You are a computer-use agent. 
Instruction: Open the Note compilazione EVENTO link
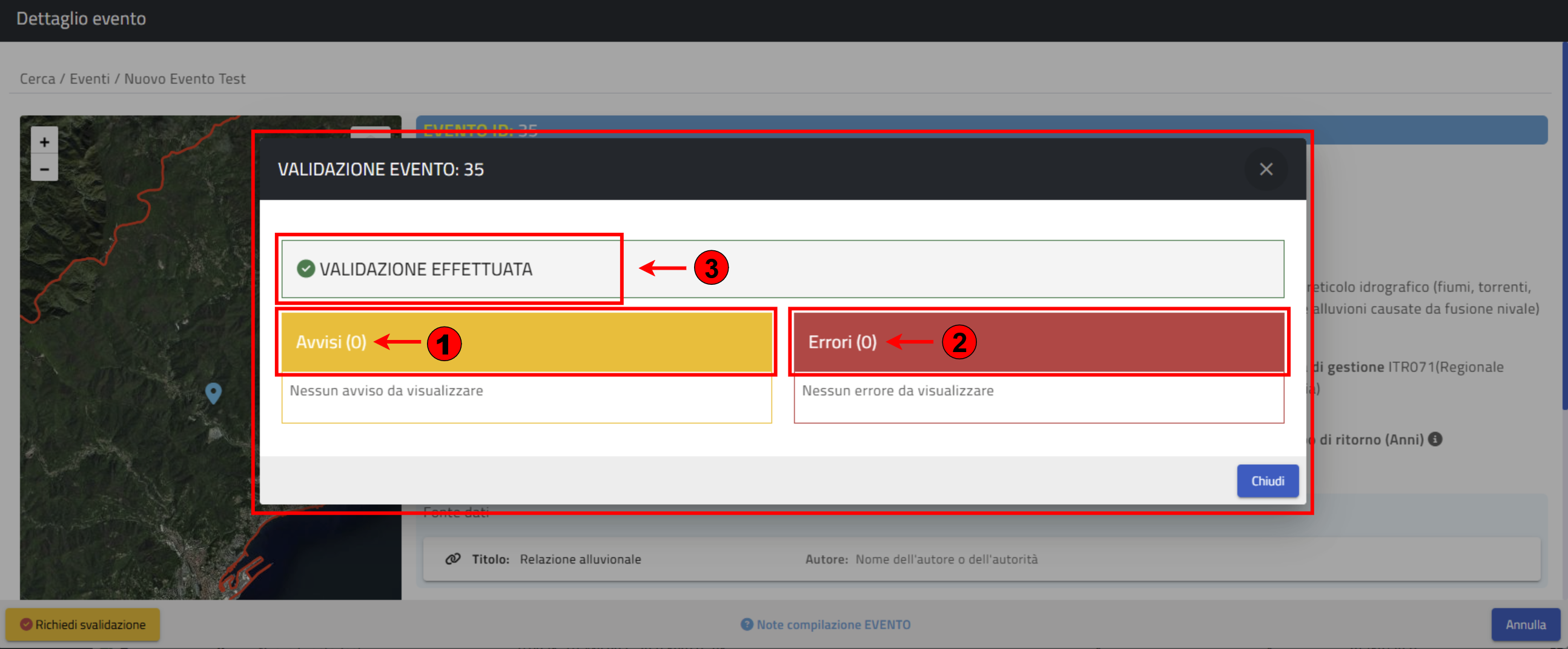point(833,625)
